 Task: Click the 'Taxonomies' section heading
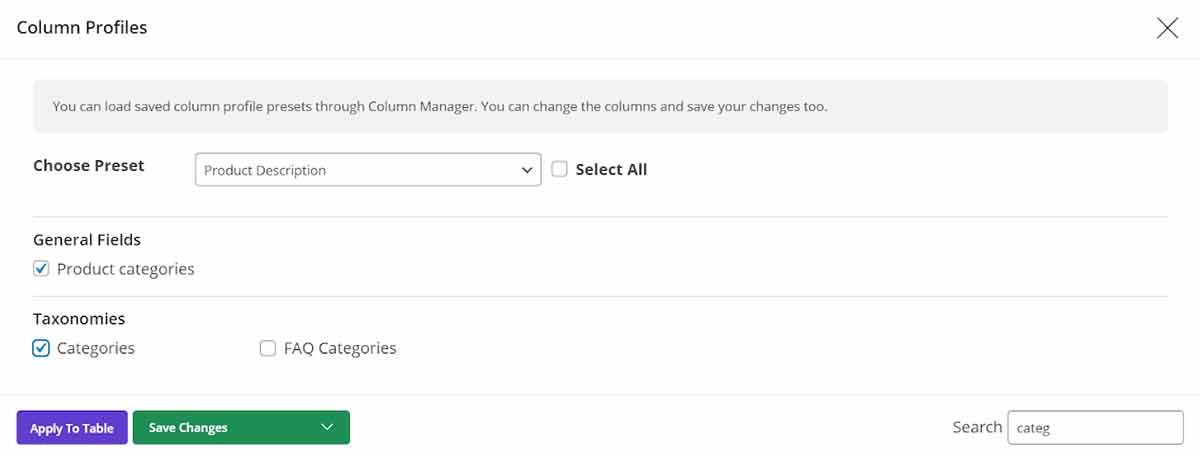tap(79, 319)
